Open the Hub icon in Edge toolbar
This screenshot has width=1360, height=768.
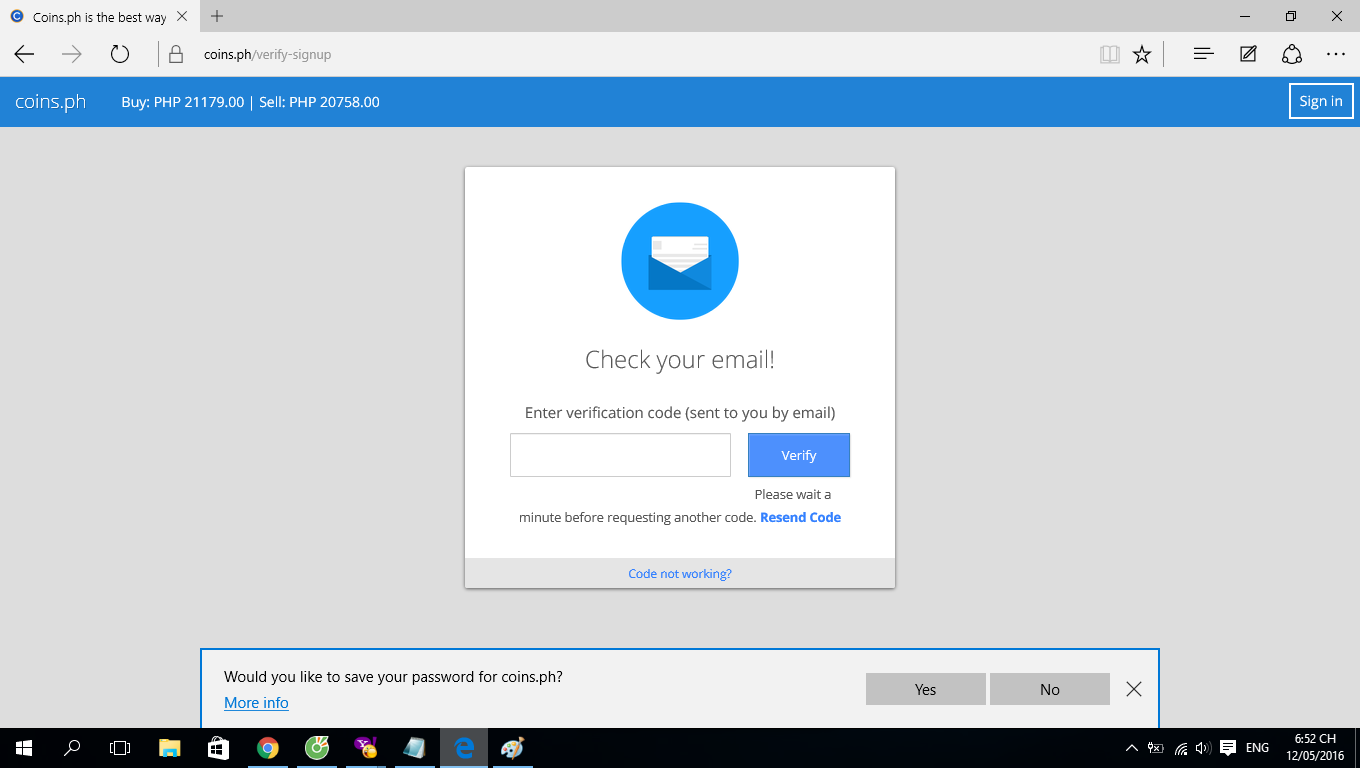point(1204,54)
